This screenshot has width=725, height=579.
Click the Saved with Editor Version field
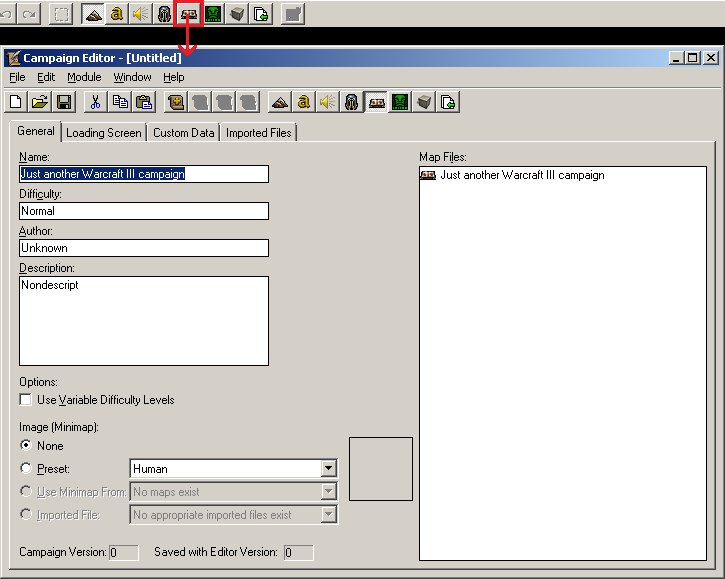tap(298, 552)
